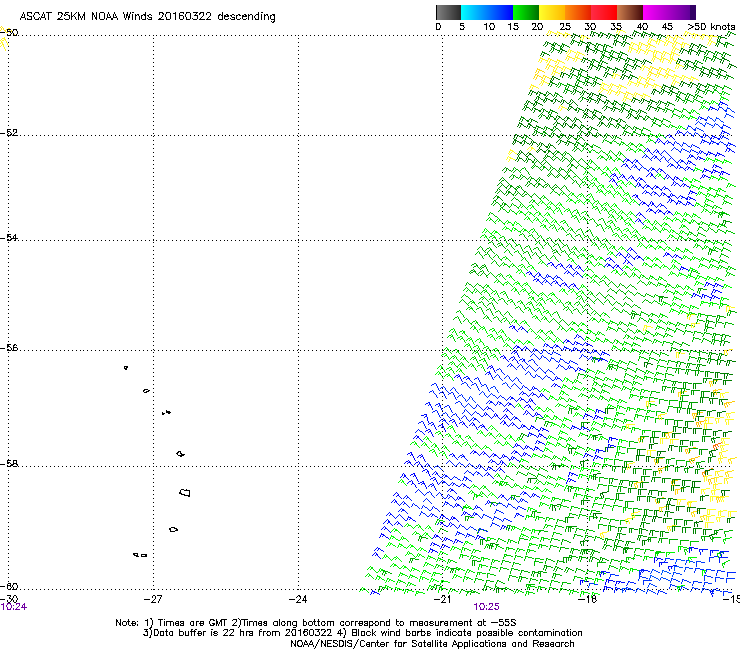Click the purple '10:25' time stamp
Image resolution: width=740 pixels, height=650 pixels.
tap(487, 607)
